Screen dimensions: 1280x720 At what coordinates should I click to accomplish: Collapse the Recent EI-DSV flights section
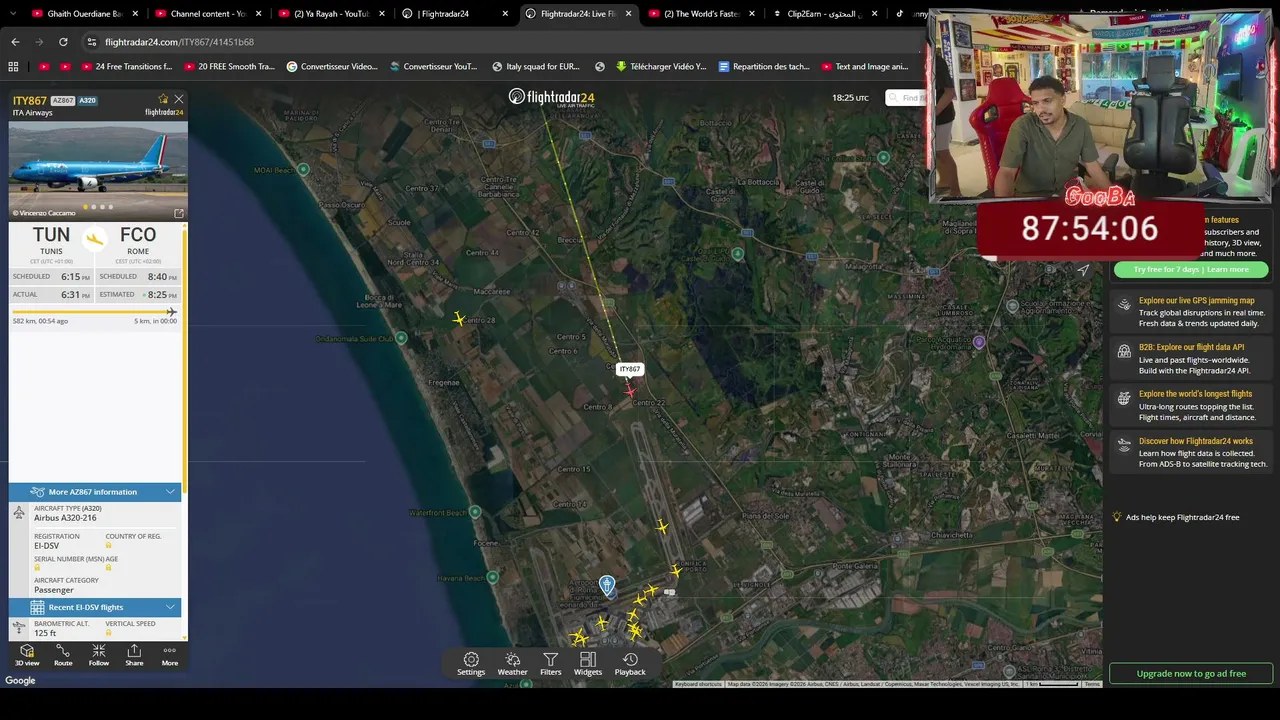[95, 607]
